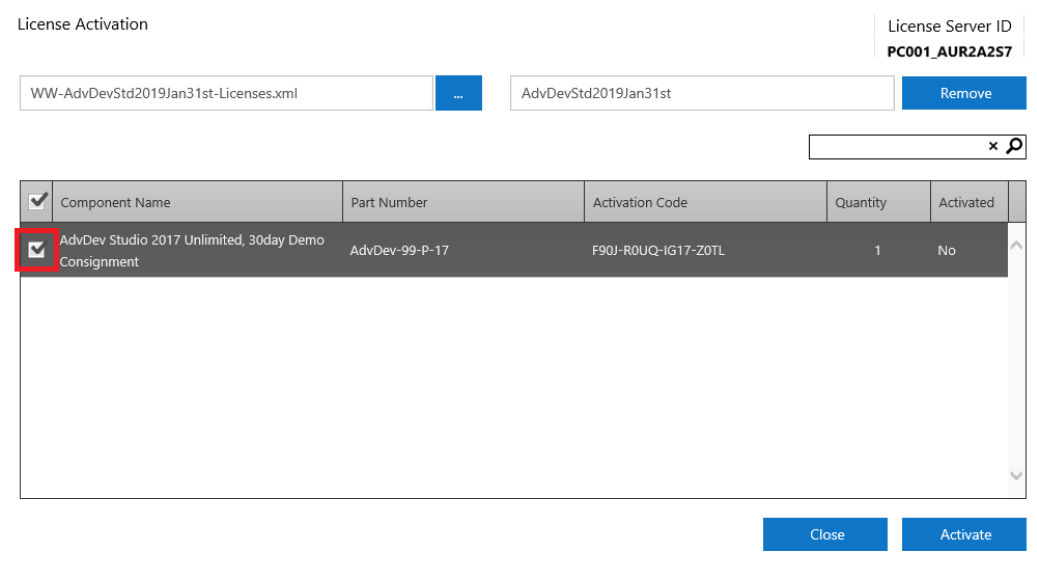This screenshot has height=563, width=1037.
Task: Select the AdvDev Studio 2017 Unlimited component name
Action: [192, 250]
